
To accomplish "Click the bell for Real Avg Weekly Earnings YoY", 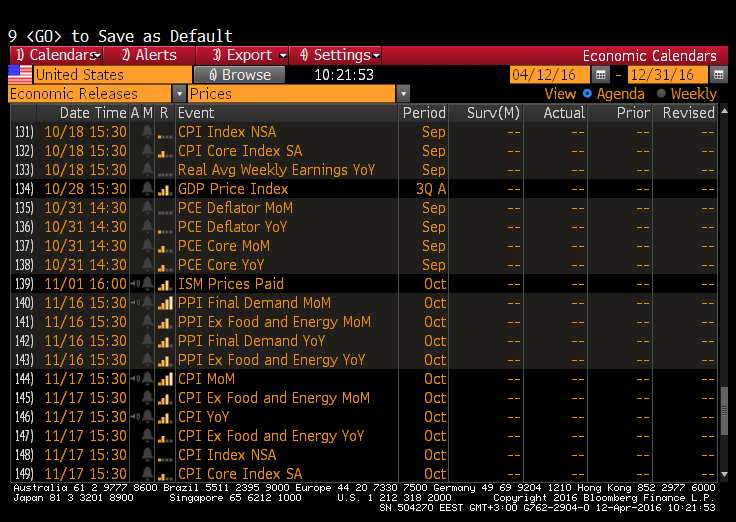I will click(x=147, y=169).
